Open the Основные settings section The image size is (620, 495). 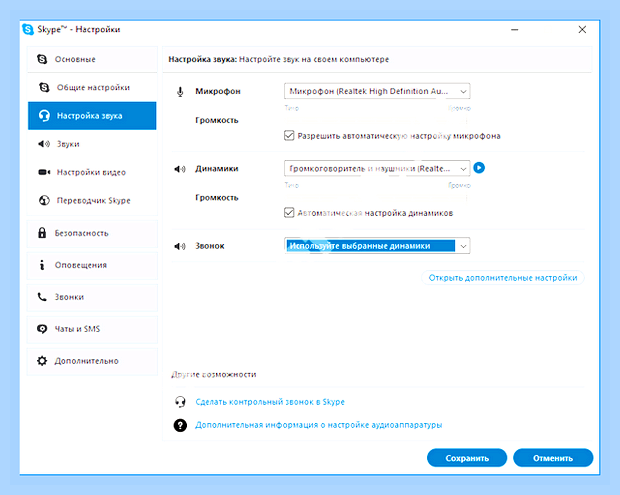(x=92, y=59)
